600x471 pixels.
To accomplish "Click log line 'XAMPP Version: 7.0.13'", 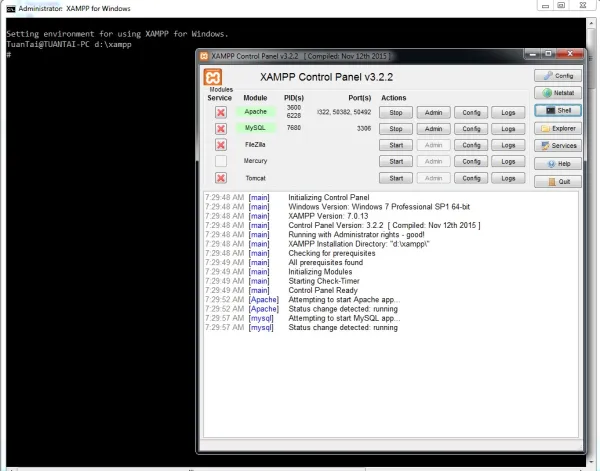I will (328, 216).
